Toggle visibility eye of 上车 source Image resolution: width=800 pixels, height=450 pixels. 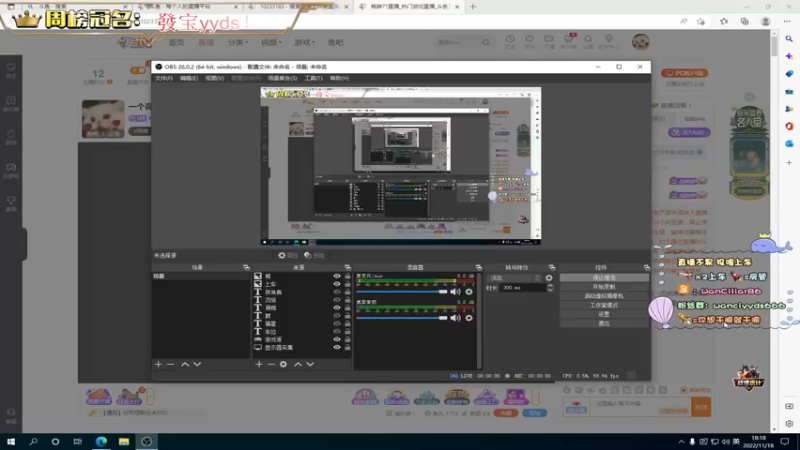pyautogui.click(x=337, y=284)
